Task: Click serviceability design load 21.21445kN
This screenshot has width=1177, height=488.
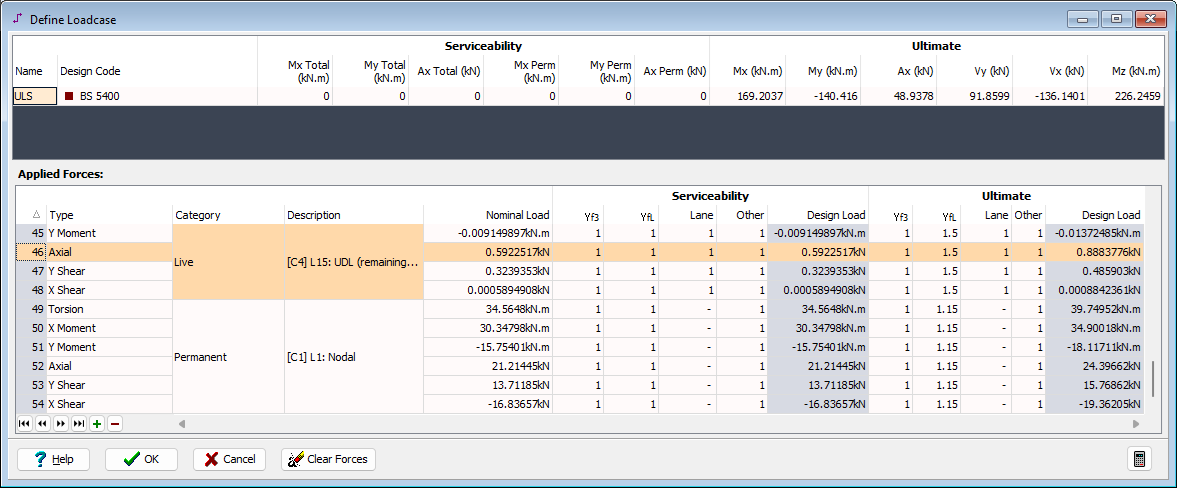Action: tap(818, 366)
